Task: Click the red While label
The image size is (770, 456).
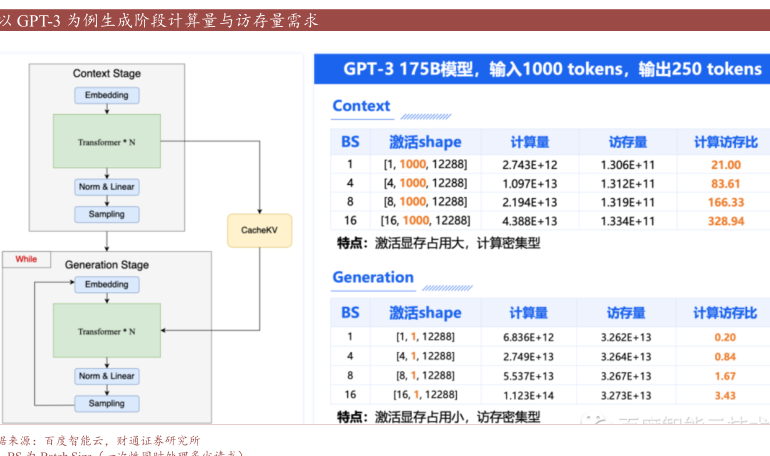Action: [26, 259]
